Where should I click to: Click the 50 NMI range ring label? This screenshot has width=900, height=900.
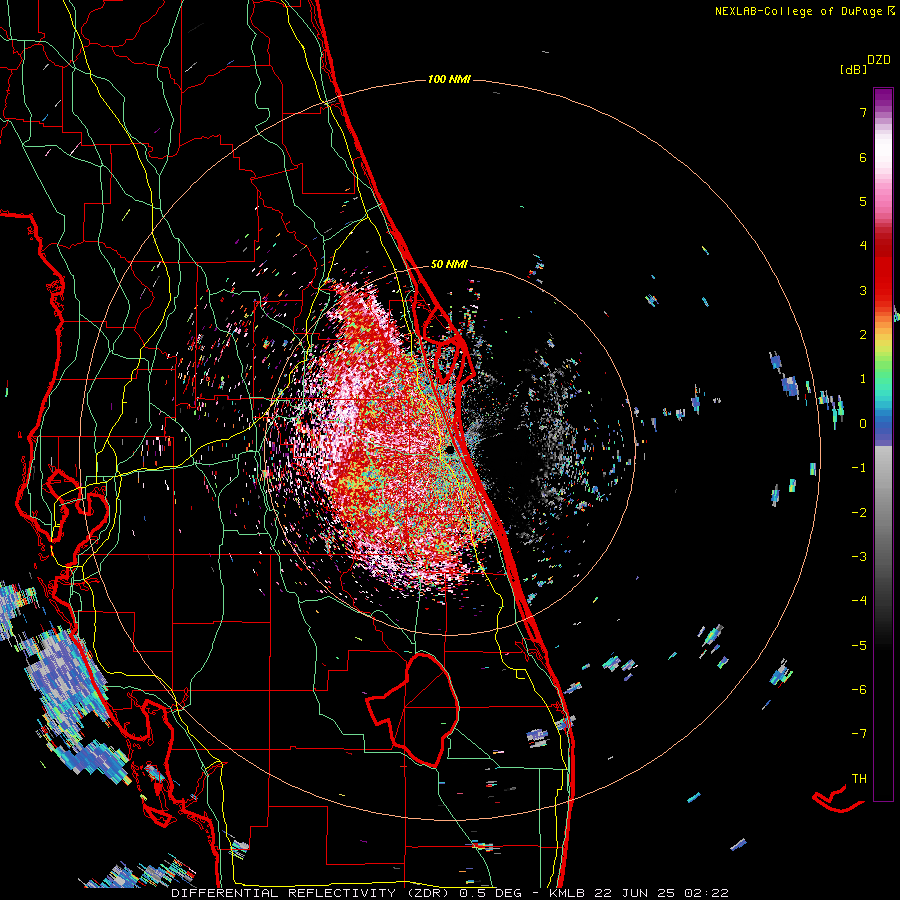449,264
